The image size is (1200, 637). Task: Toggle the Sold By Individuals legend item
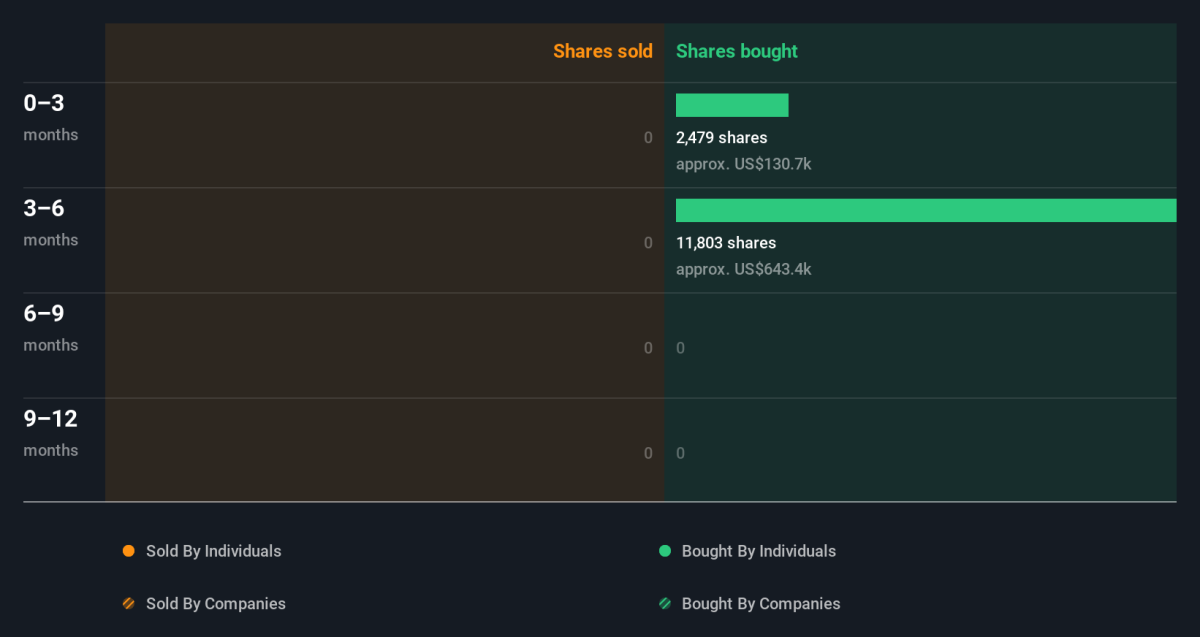coord(202,551)
